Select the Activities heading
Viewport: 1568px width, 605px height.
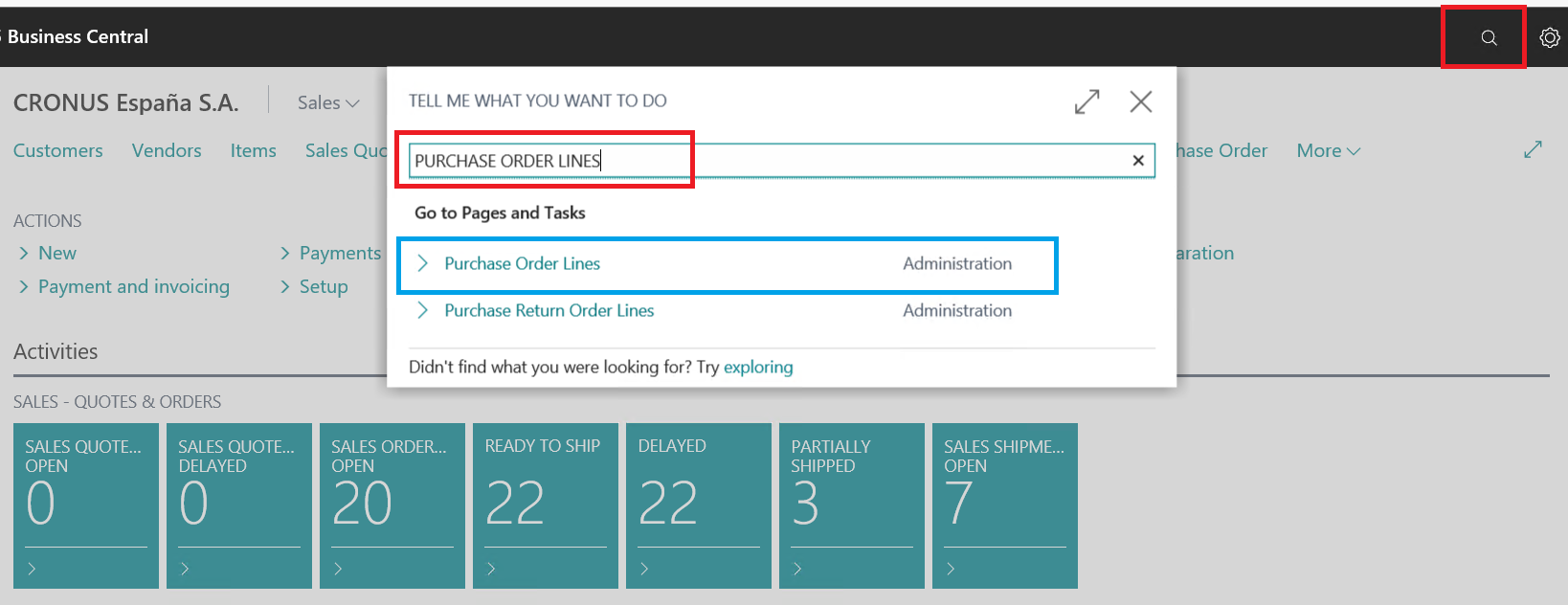point(56,351)
